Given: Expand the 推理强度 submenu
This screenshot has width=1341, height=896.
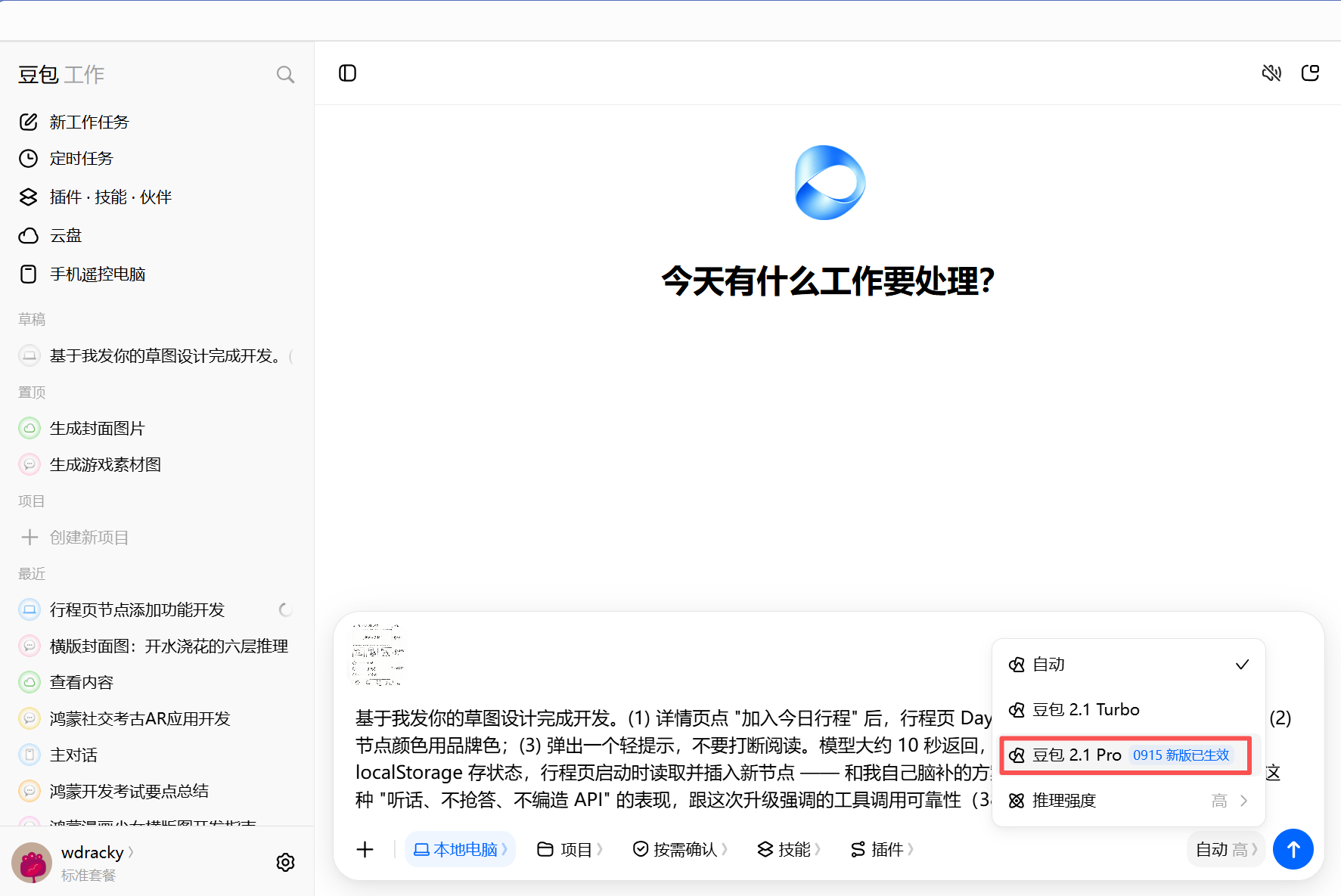Looking at the screenshot, I should point(1128,801).
